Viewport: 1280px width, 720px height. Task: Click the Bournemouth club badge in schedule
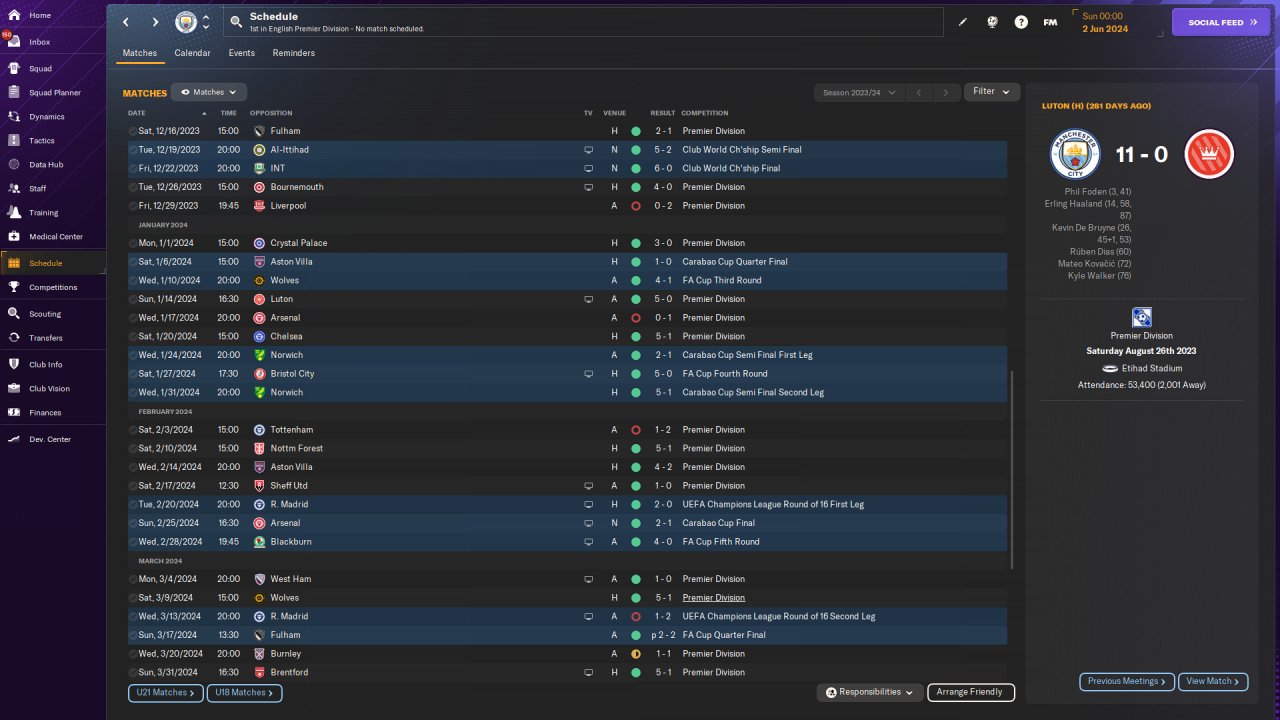click(259, 187)
